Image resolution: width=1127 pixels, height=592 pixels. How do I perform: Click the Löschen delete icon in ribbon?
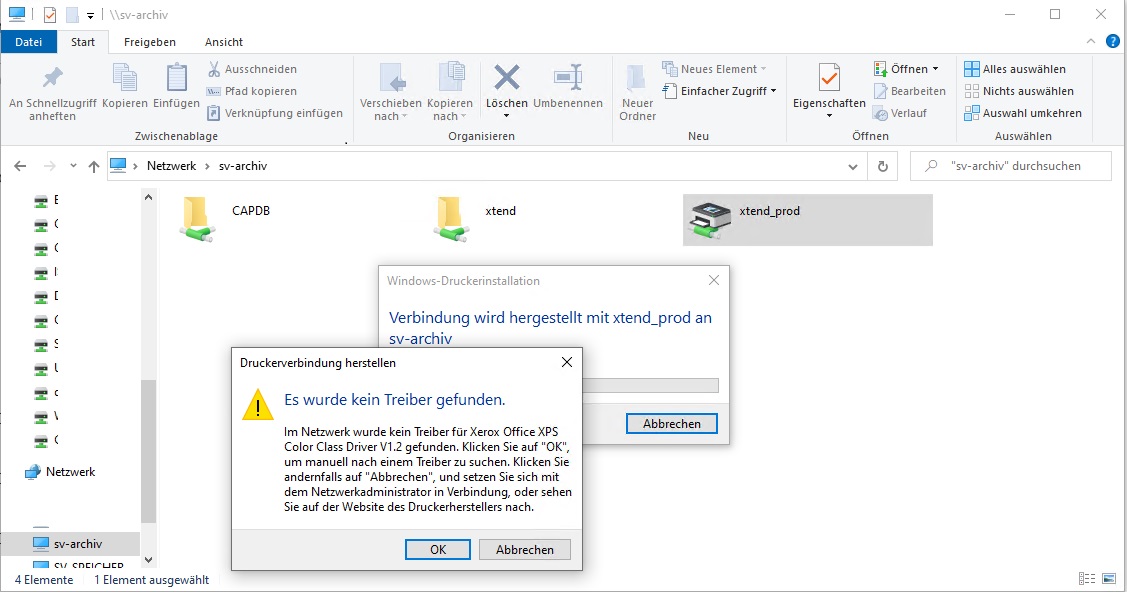coord(507,80)
